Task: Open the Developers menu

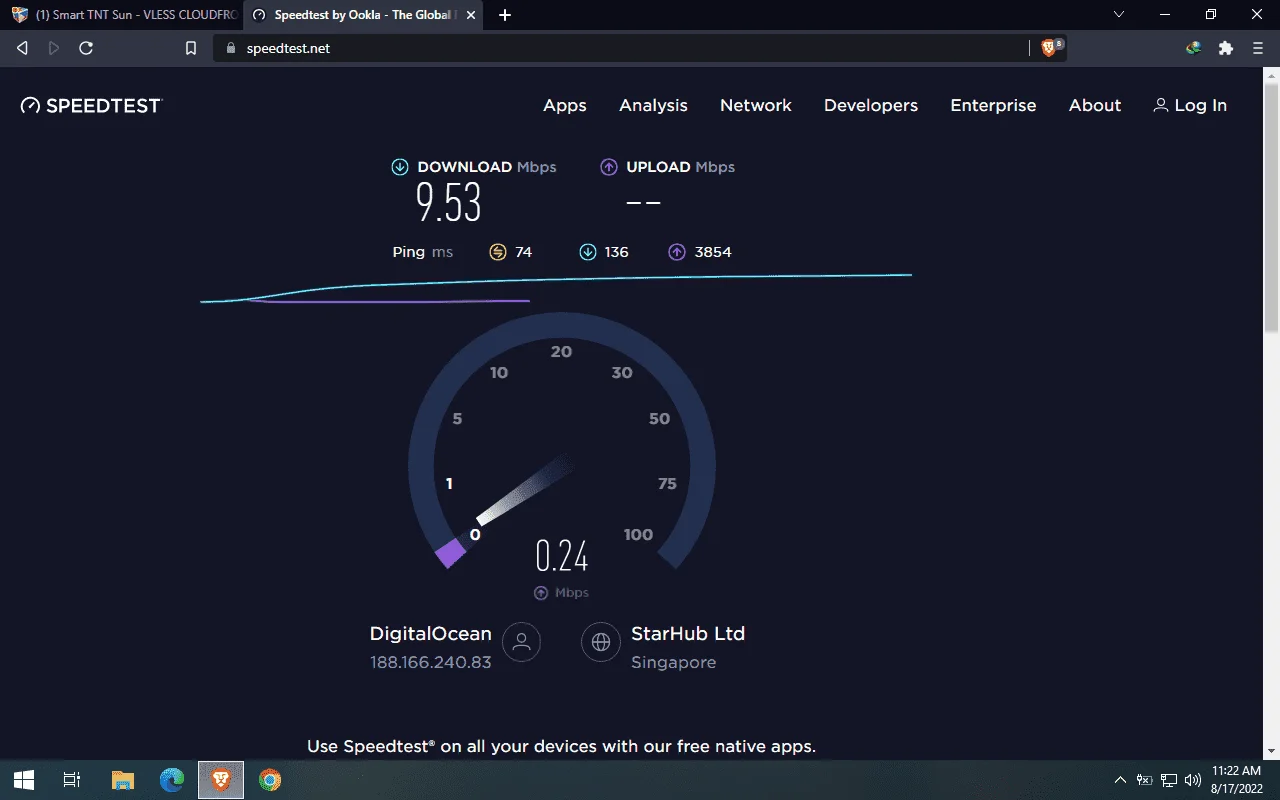Action: click(x=871, y=105)
